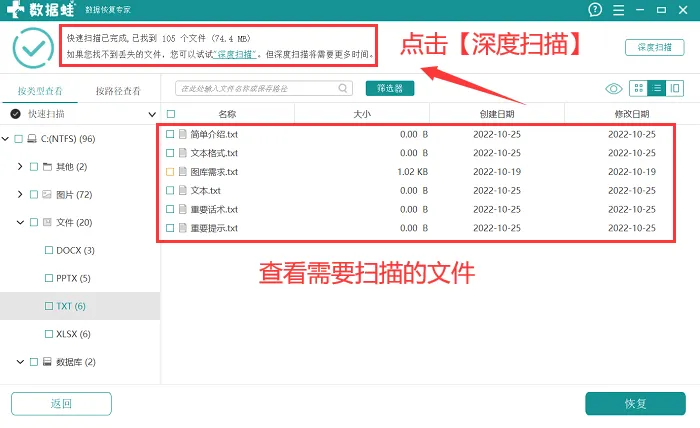Check the XLSX (6) checkbox

click(x=49, y=333)
